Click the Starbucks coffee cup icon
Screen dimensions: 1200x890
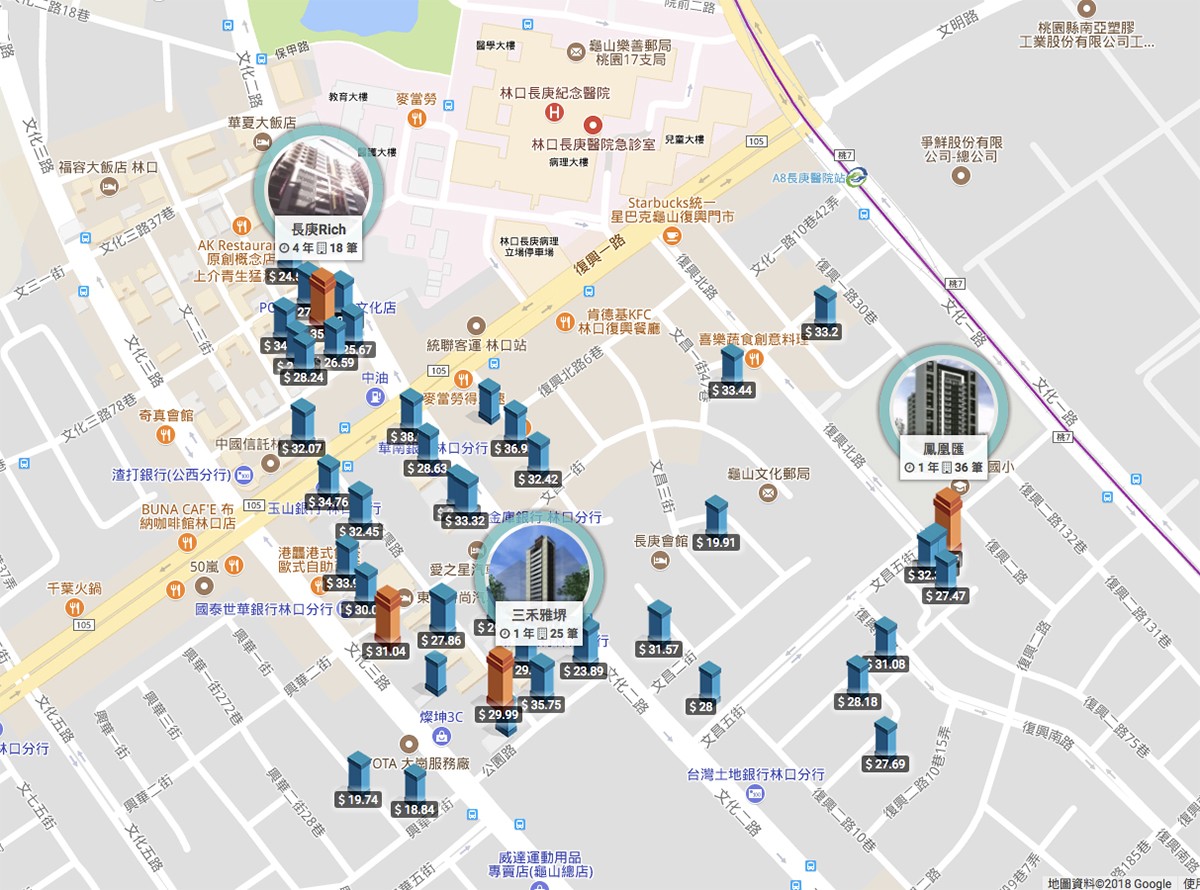tap(670, 236)
